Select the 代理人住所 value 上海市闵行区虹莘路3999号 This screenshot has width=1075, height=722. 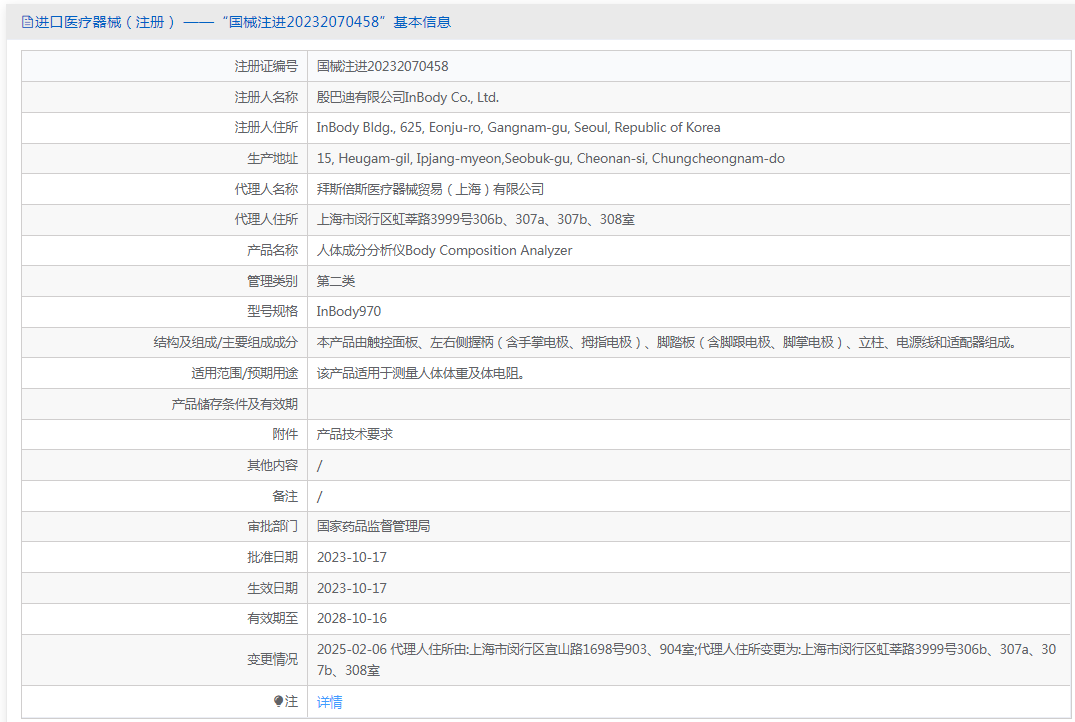(x=475, y=219)
